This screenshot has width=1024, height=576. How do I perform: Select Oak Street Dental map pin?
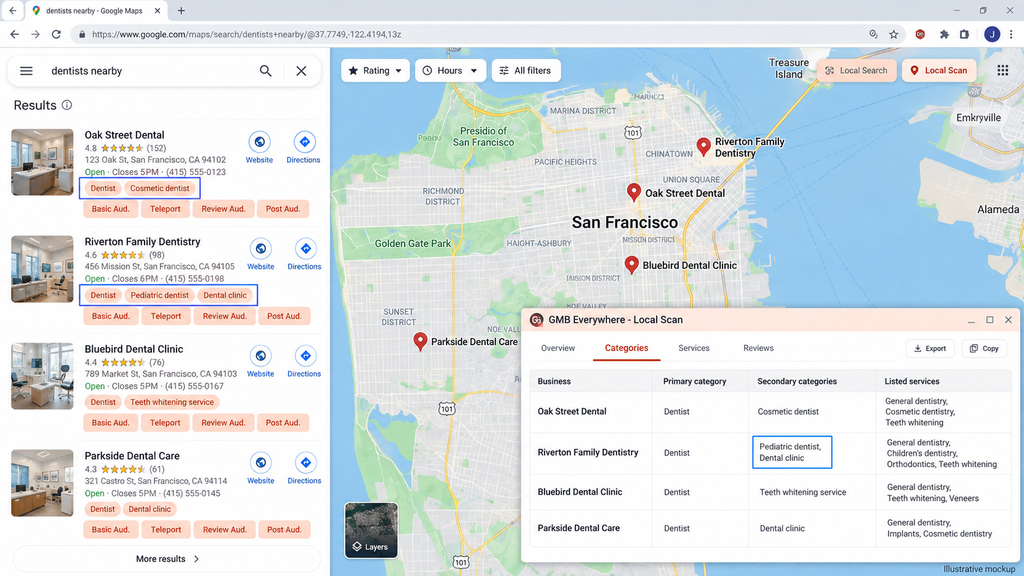point(633,192)
